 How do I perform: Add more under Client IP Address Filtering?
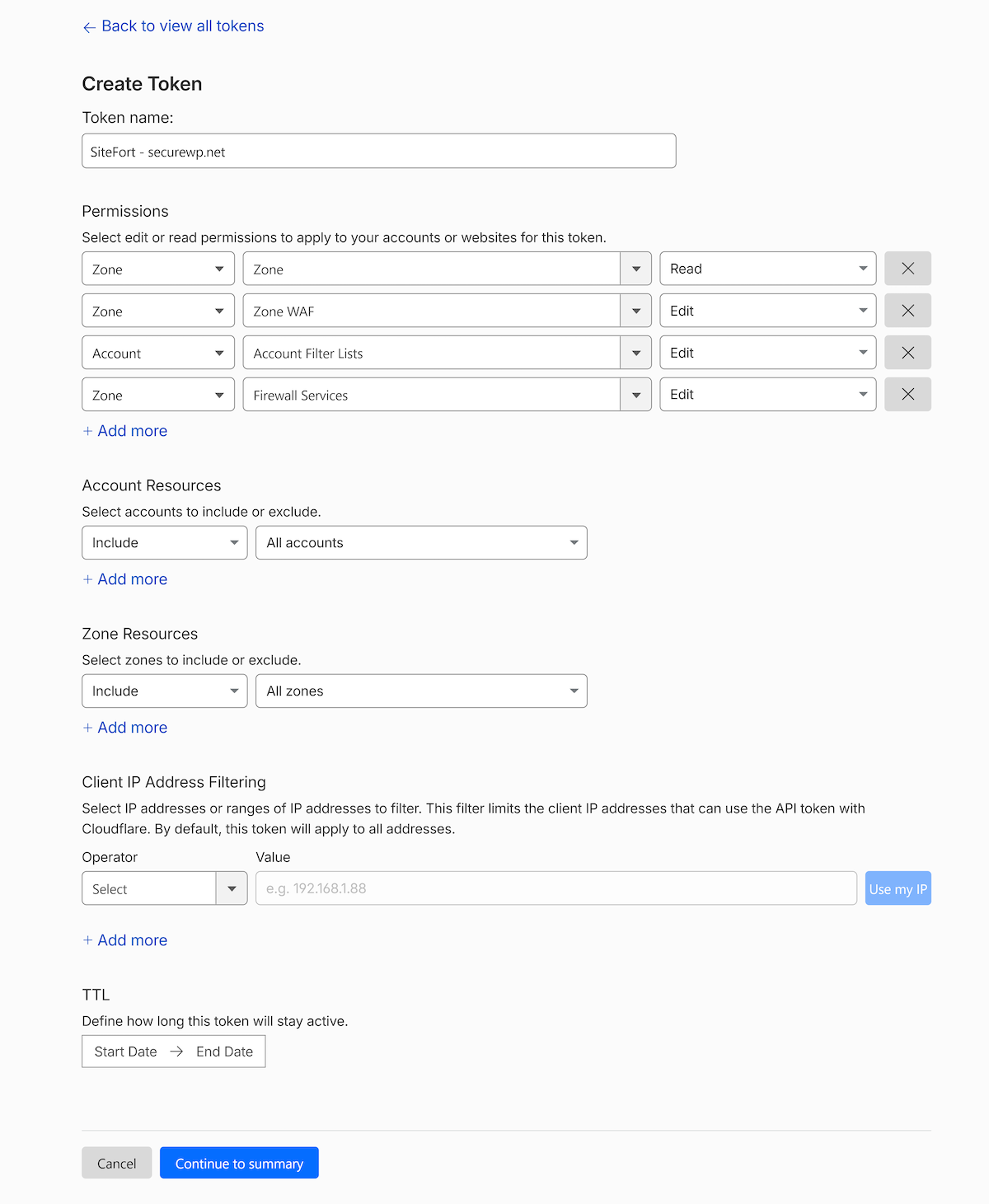point(125,940)
